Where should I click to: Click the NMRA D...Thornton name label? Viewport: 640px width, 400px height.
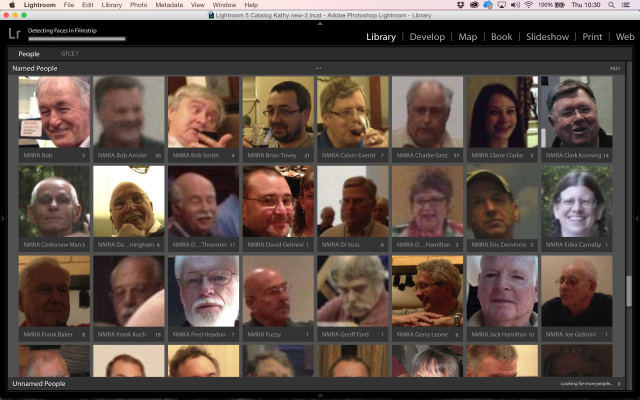click(x=200, y=245)
